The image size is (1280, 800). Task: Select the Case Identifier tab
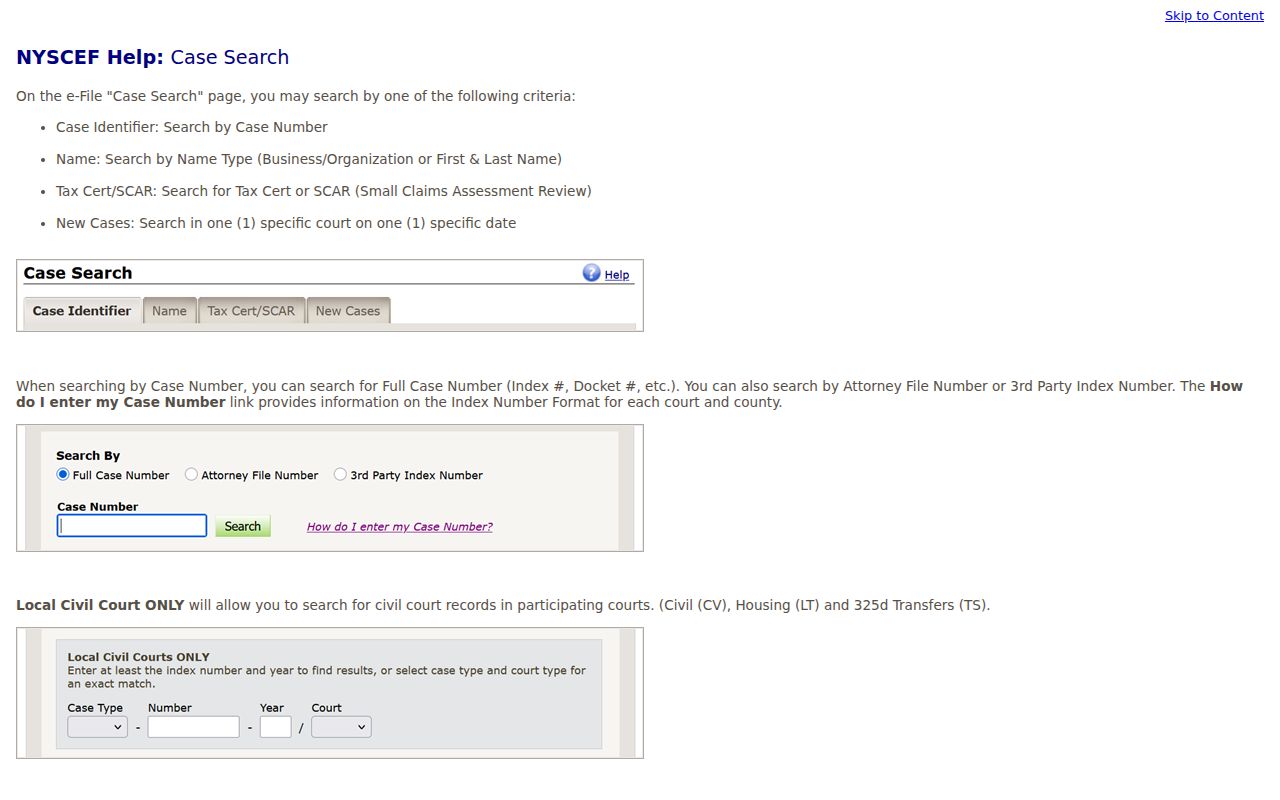(x=82, y=311)
